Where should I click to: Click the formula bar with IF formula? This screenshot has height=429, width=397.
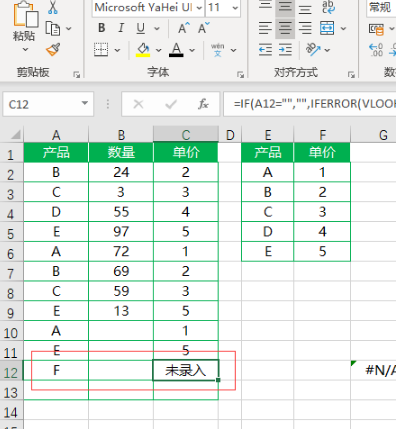click(310, 104)
